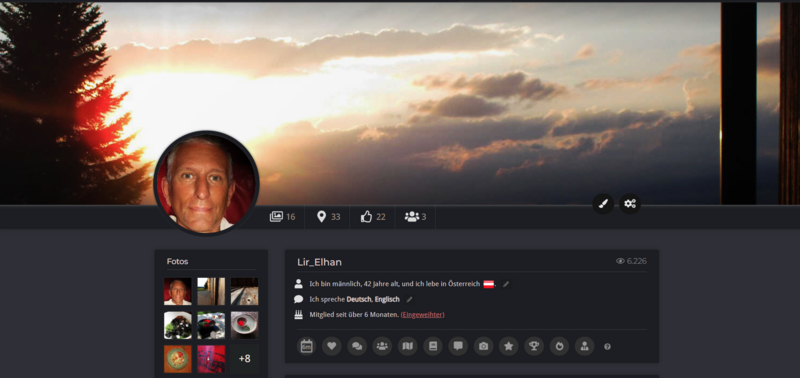Open the friends tab showing 3
The height and width of the screenshot is (378, 800).
(x=415, y=217)
